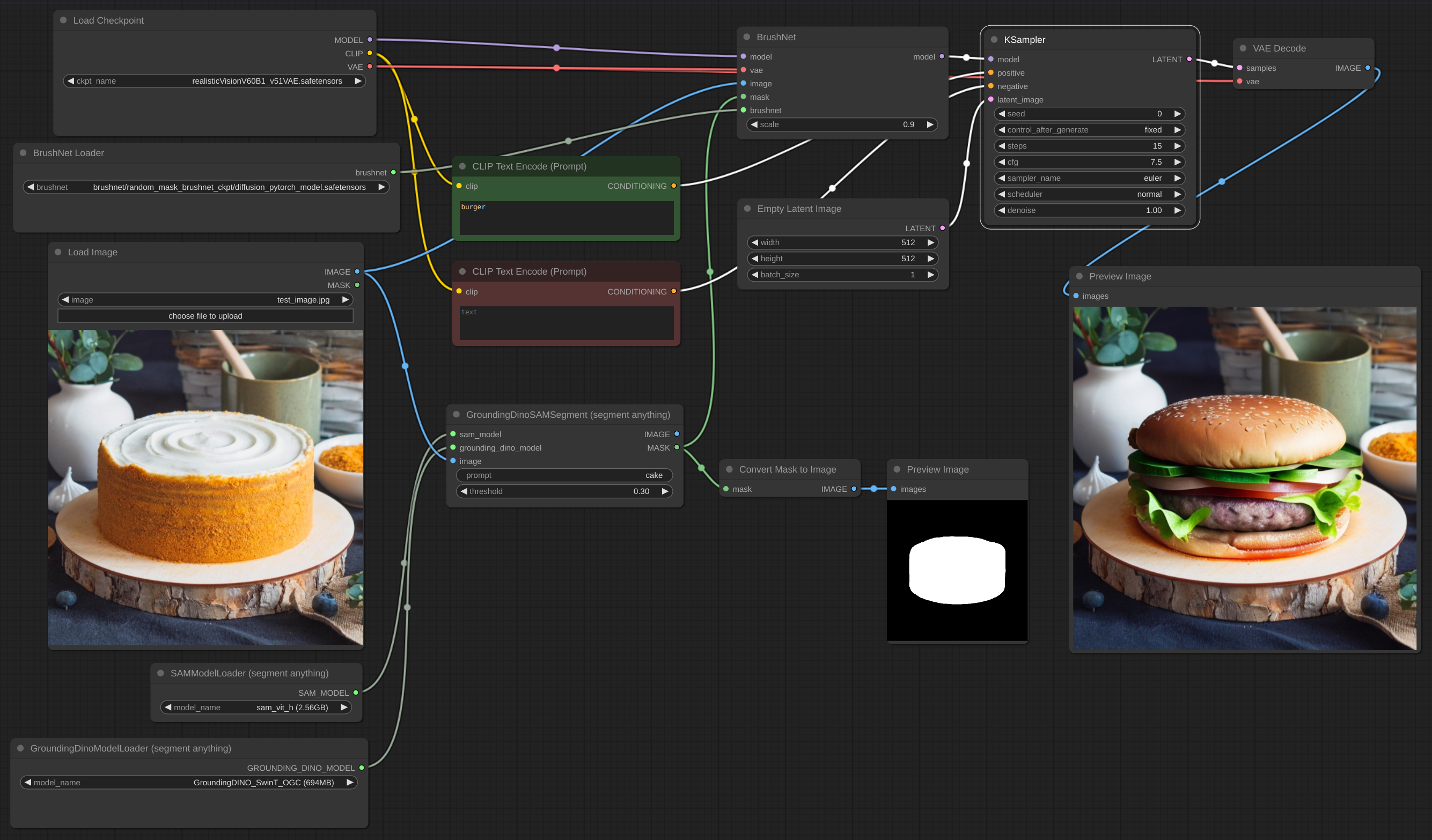Screen dimensions: 1432x840
Task: Click the Empty Latent Image LATENT output
Action: tap(942, 229)
